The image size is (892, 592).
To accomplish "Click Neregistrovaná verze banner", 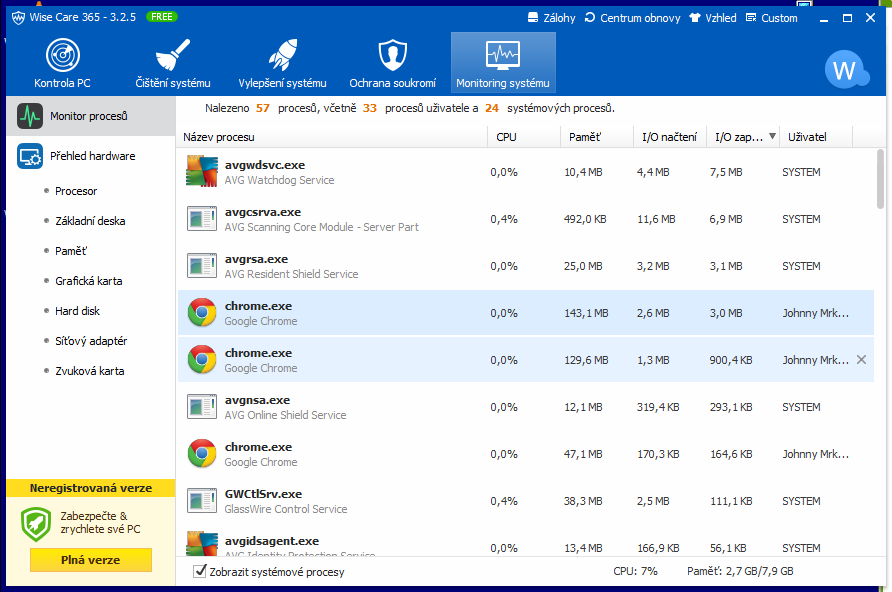I will click(91, 488).
